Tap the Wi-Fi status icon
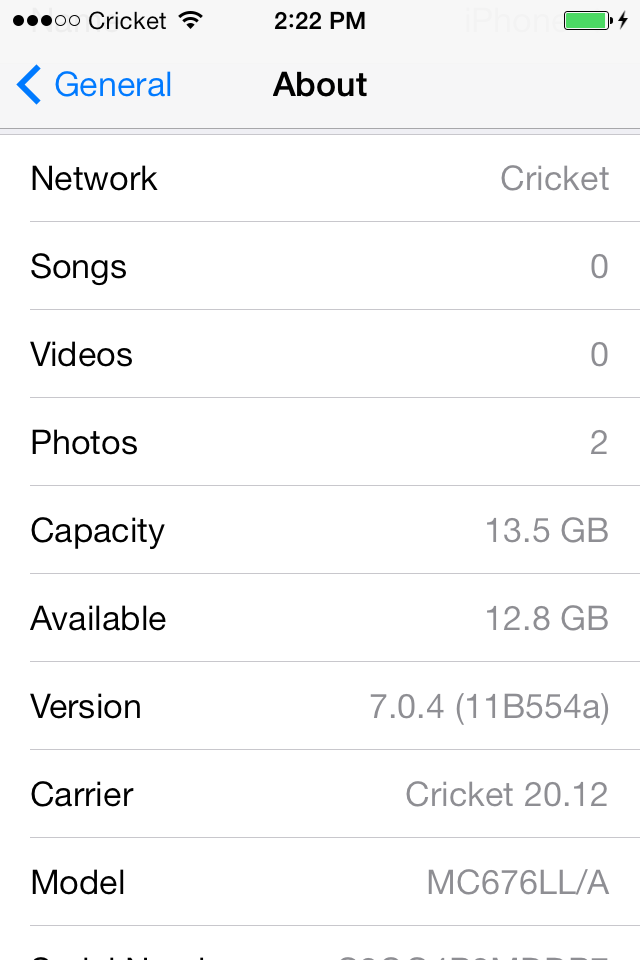The height and width of the screenshot is (960, 640). click(x=189, y=20)
